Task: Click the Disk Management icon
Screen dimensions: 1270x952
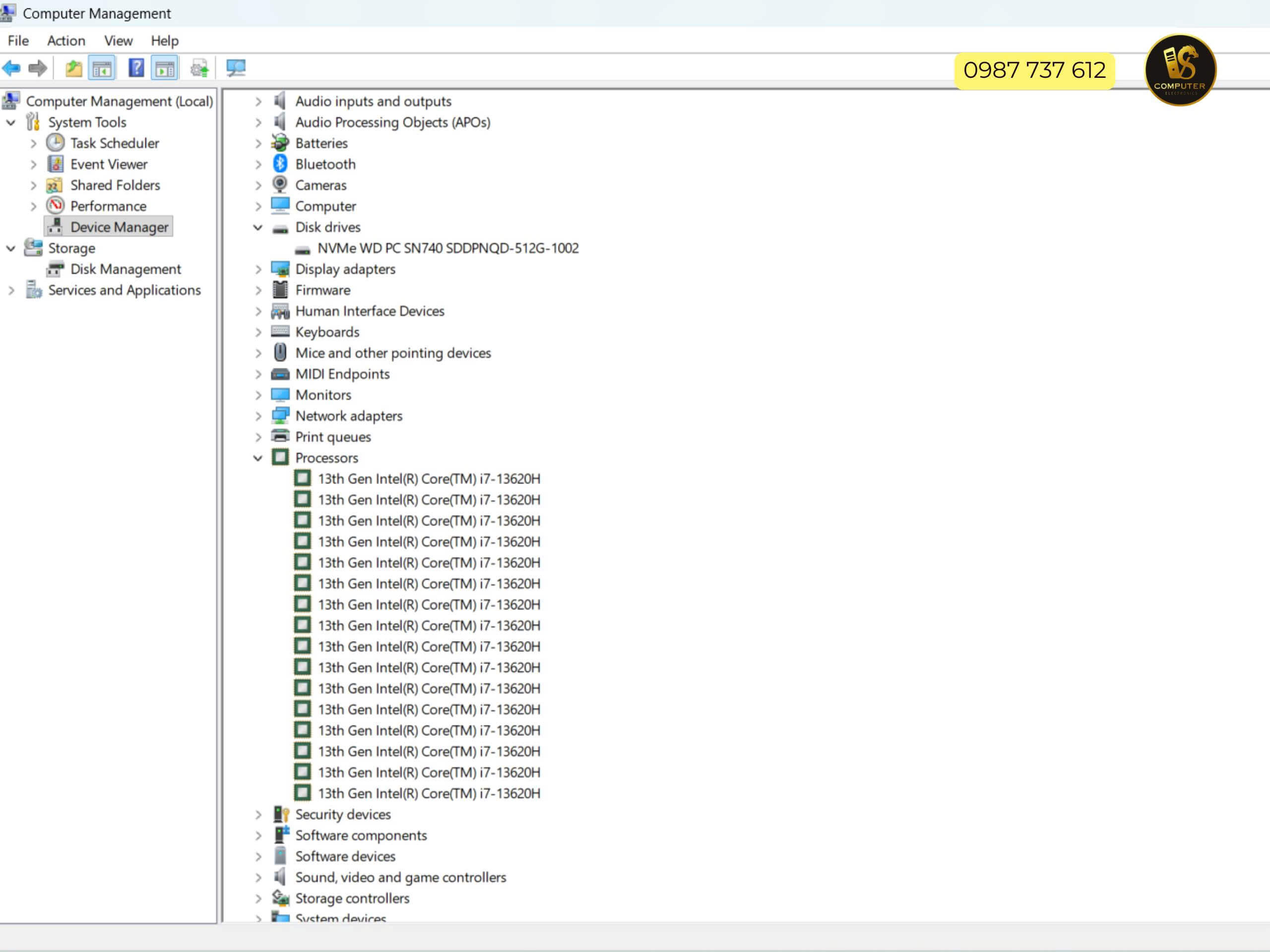Action: pyautogui.click(x=56, y=269)
